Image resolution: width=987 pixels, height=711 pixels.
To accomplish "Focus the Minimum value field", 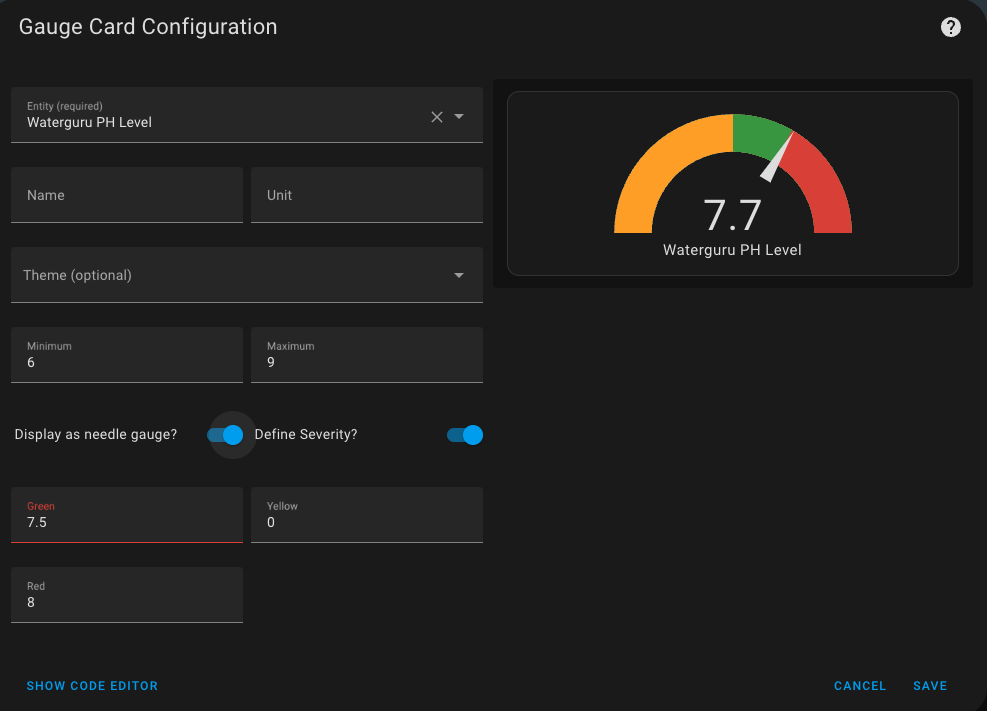I will pyautogui.click(x=127, y=361).
